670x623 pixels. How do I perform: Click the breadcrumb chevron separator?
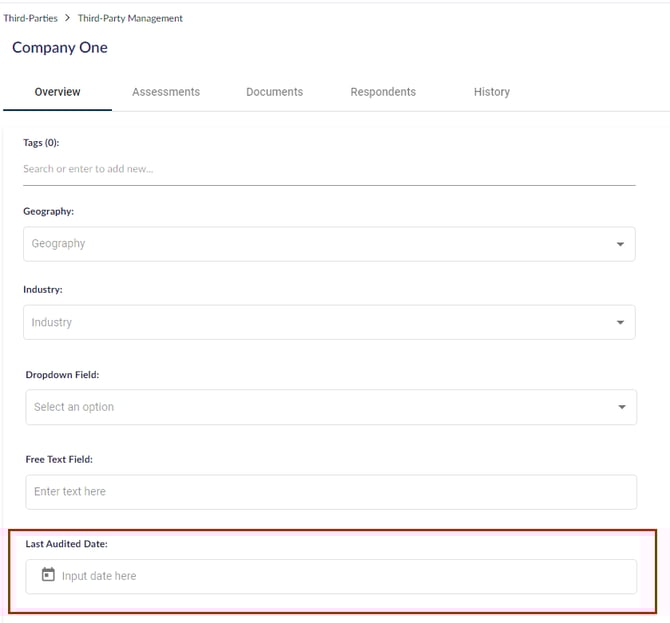click(68, 18)
